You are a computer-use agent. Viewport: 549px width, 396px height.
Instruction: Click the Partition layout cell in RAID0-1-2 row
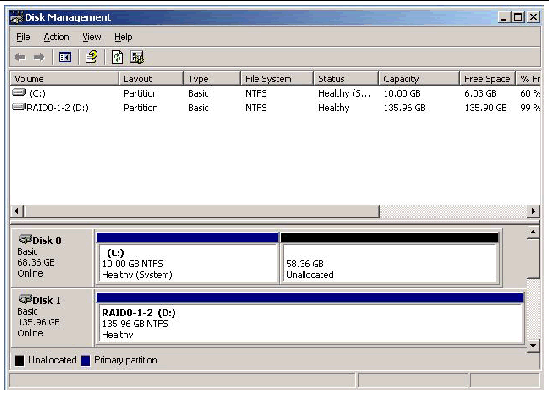click(140, 107)
